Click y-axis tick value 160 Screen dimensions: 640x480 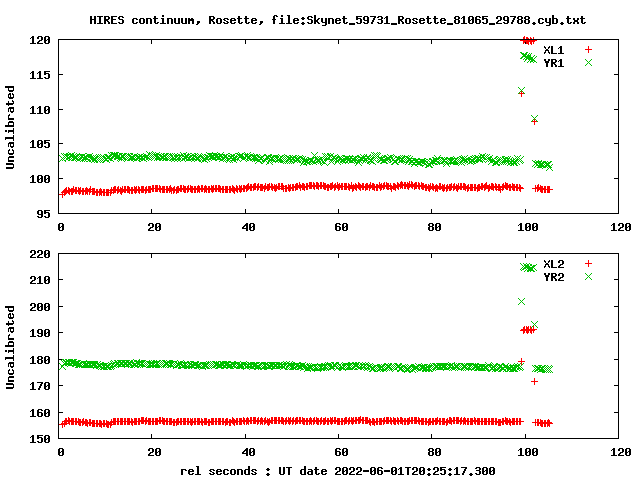[x=40, y=413]
